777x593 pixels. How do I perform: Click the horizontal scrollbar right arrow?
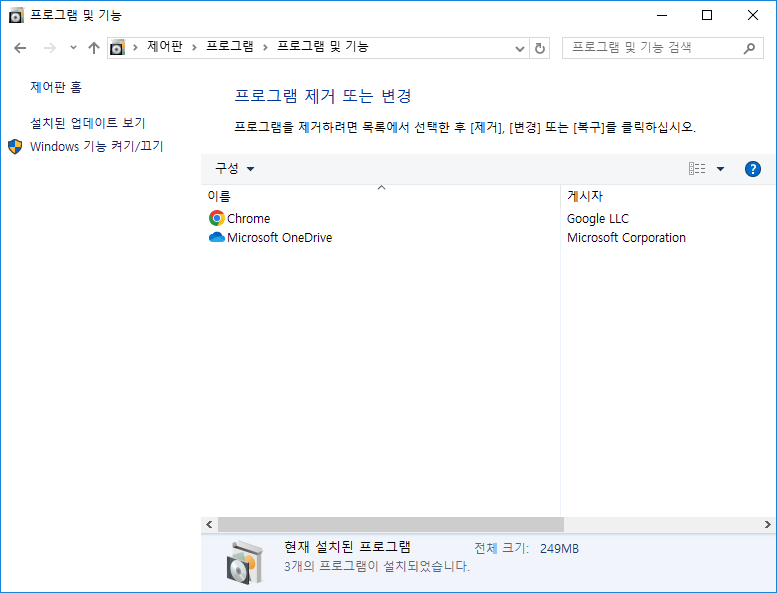(x=768, y=524)
